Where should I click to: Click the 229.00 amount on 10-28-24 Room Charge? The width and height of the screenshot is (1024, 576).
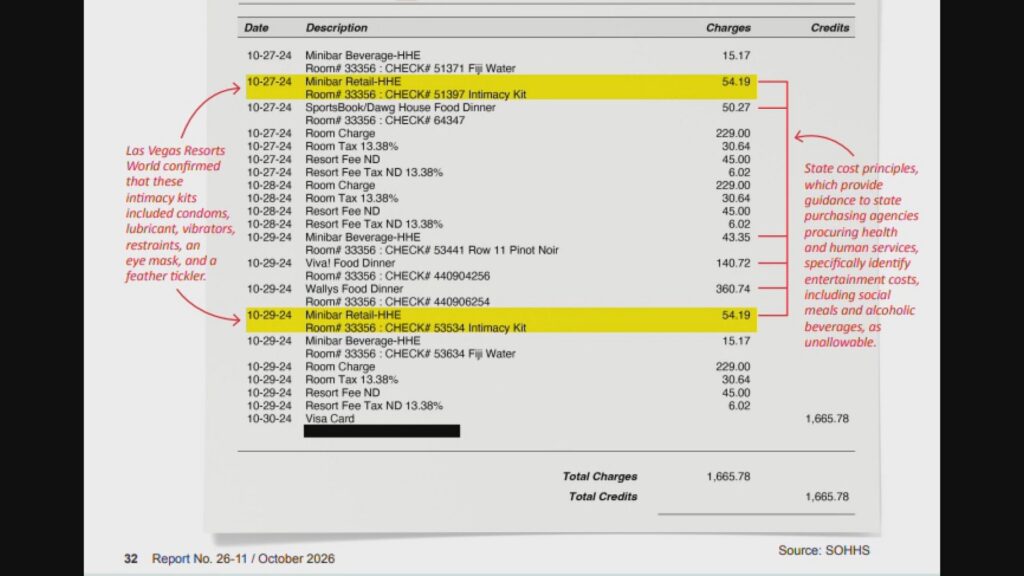pos(733,185)
